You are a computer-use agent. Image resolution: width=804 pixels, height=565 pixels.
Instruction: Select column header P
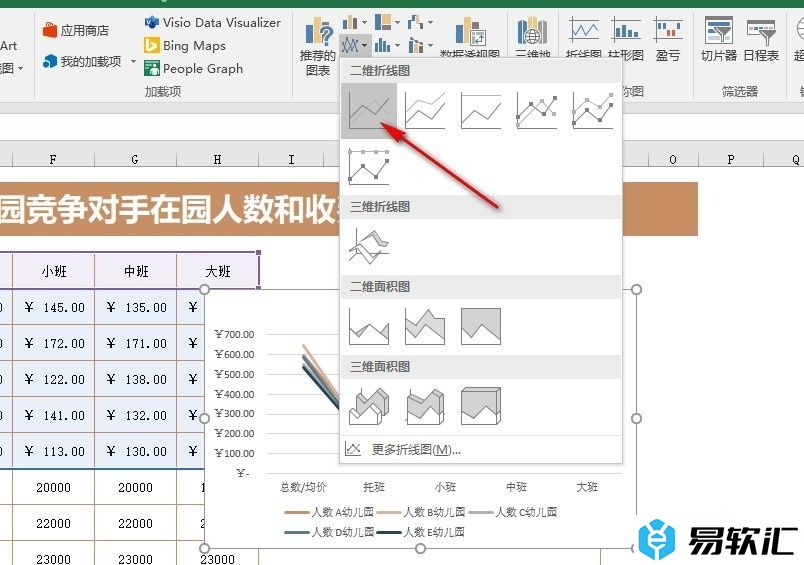731,159
